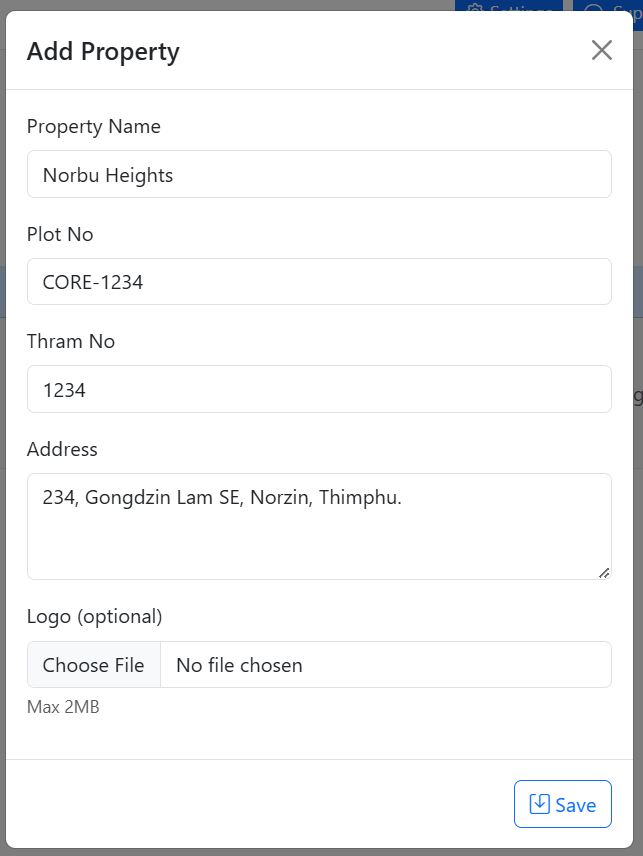Click the Save button

562,804
